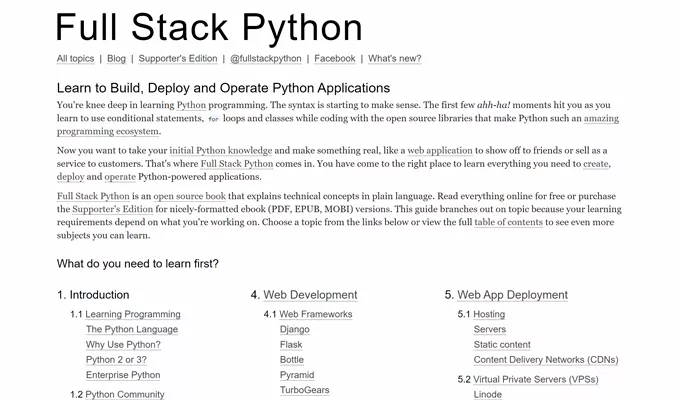Visit the @fullstackpython link

tap(265, 59)
